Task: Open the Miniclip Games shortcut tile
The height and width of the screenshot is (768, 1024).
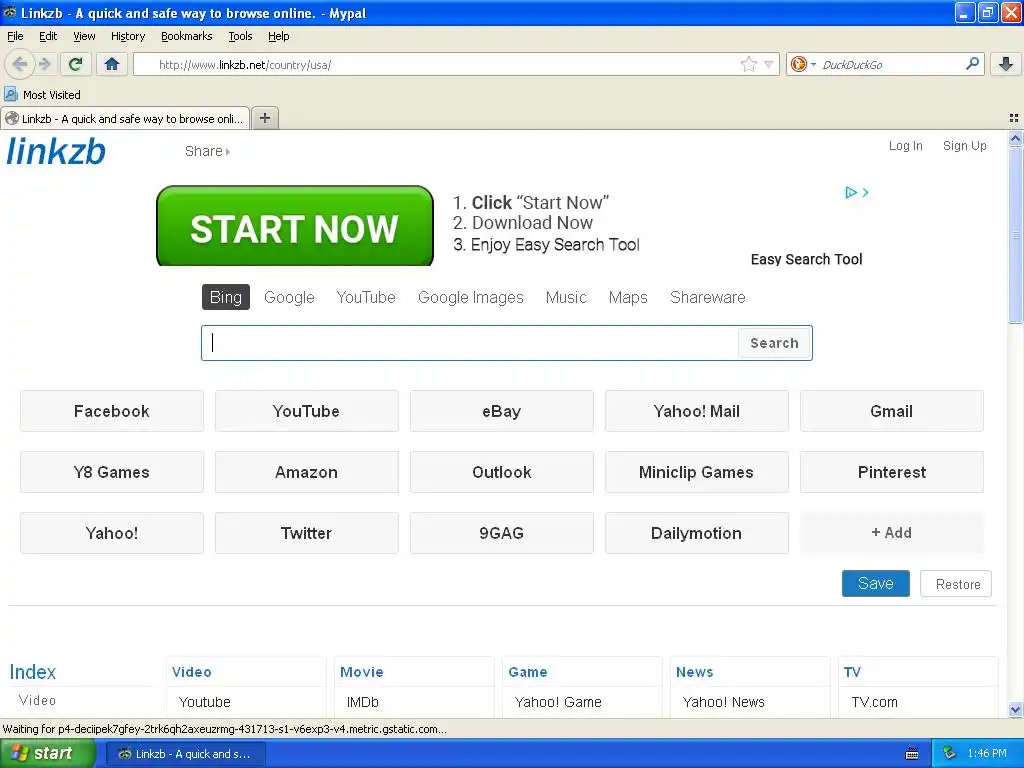Action: 697,472
